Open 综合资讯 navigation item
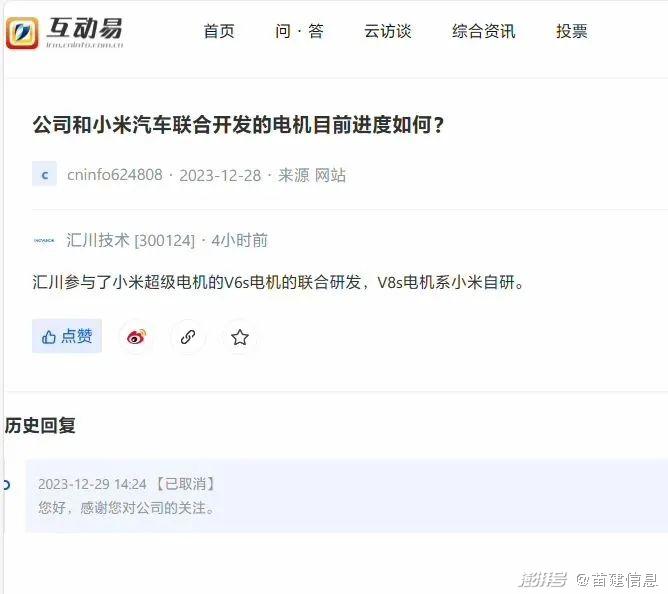 click(484, 32)
